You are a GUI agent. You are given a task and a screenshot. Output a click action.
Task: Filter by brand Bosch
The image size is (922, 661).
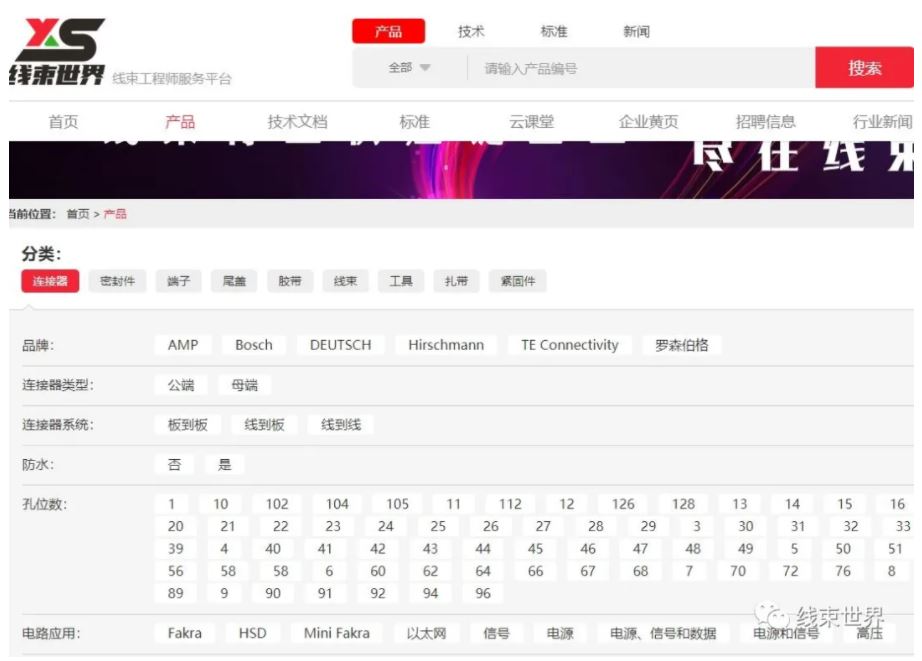(x=254, y=345)
